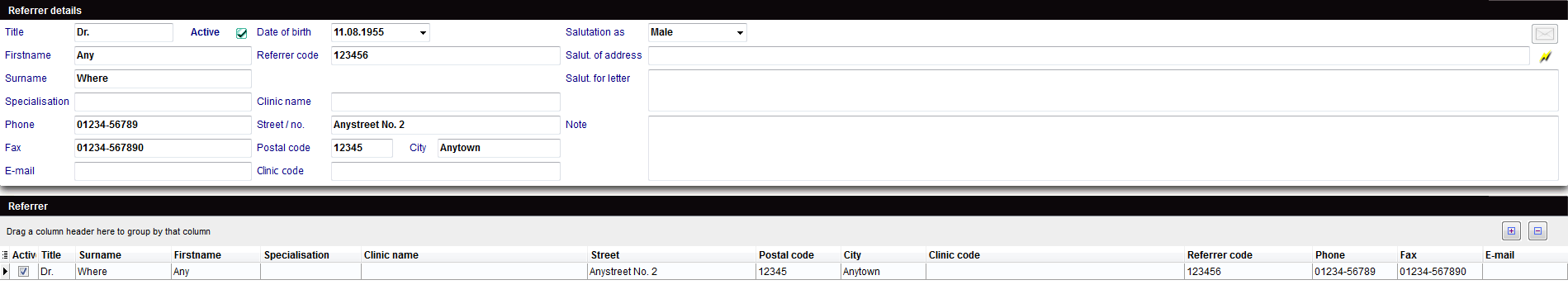This screenshot has height=299, width=1568.
Task: Sort by the Title column header
Action: coord(57,255)
